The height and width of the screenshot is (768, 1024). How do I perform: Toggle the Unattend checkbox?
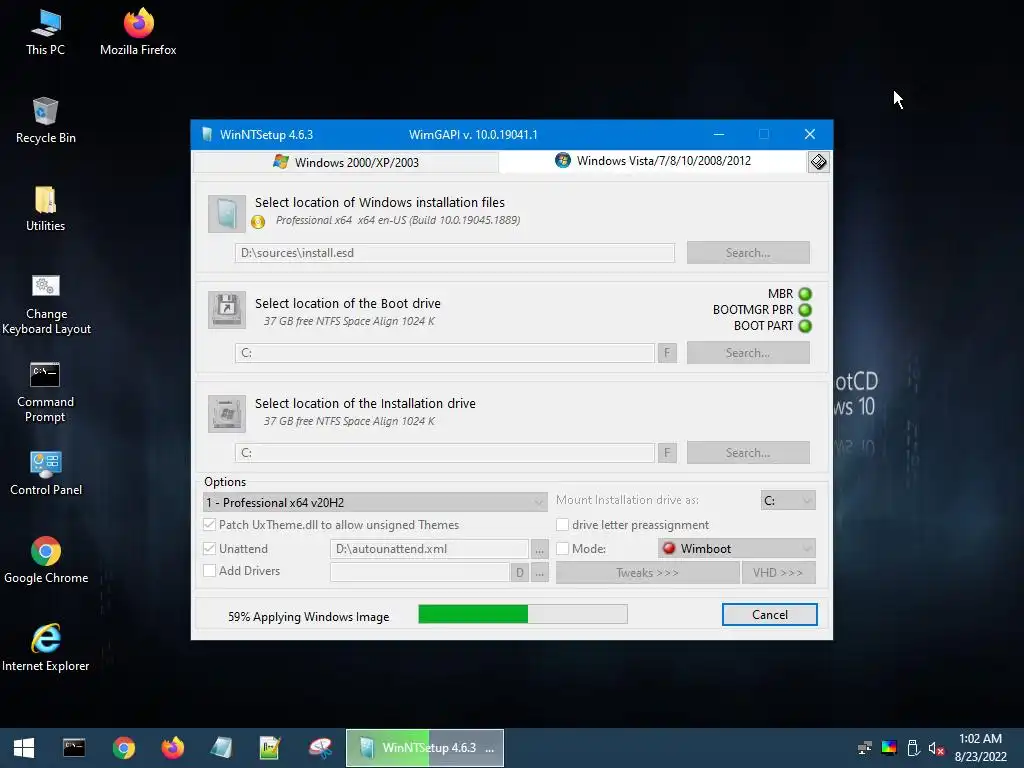(x=210, y=549)
